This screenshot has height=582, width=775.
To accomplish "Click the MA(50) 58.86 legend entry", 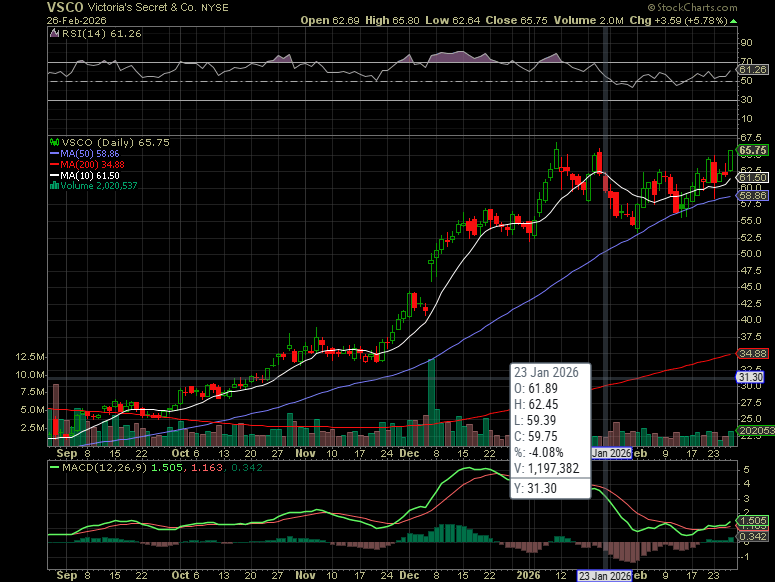I will point(85,154).
